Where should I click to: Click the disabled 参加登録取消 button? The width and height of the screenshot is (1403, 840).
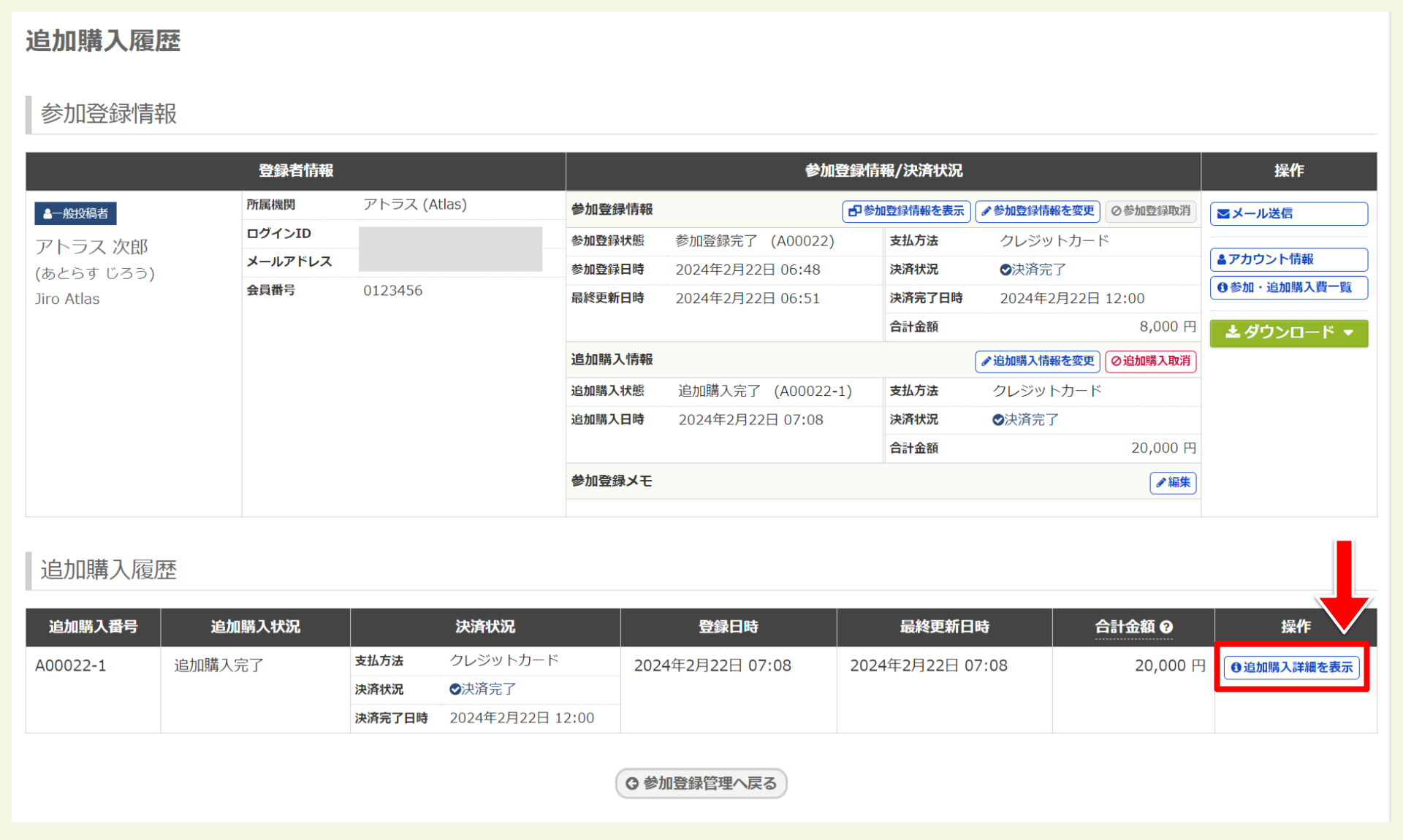1151,211
